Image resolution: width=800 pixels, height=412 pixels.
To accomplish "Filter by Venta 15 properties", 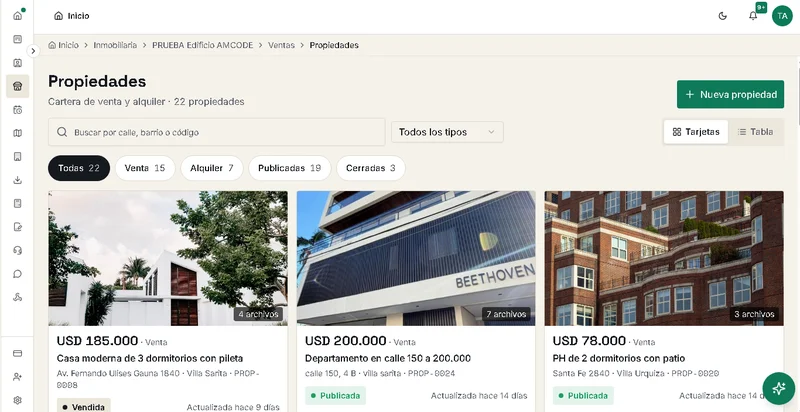I will pos(145,168).
